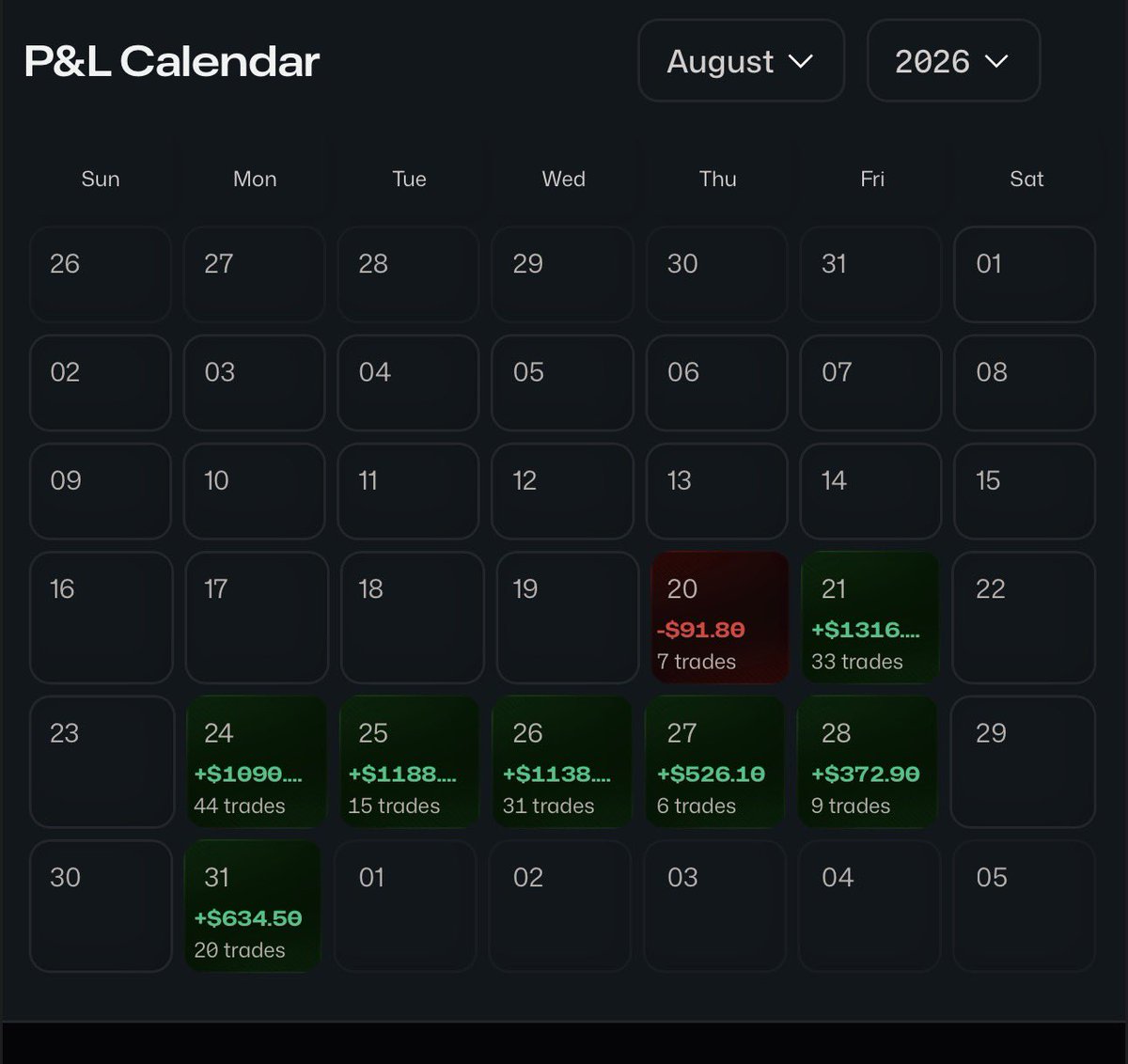Select the August 07 day cell
Screen dimensions: 1128x1064
(871, 383)
